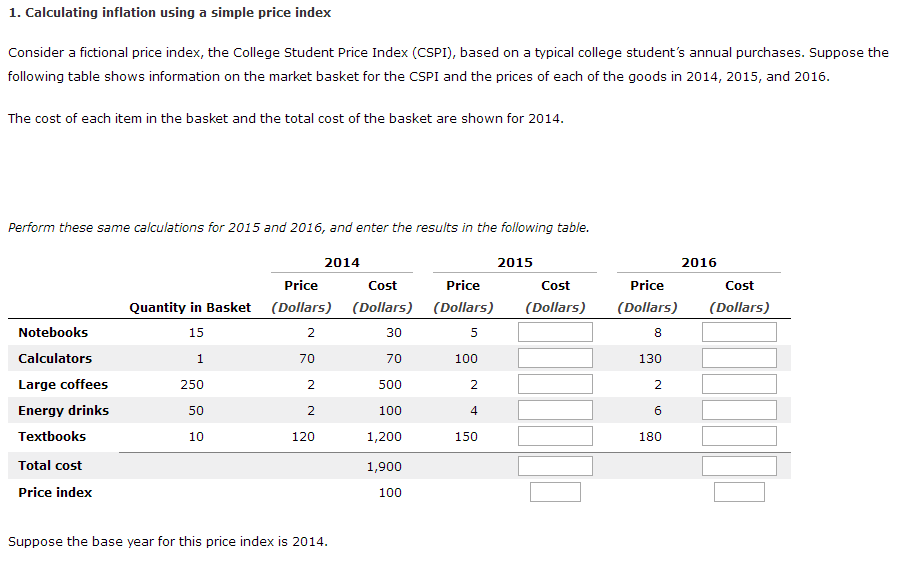Select 2015 cost field for Calculators
Screen dimensions: 902x580
click(555, 358)
